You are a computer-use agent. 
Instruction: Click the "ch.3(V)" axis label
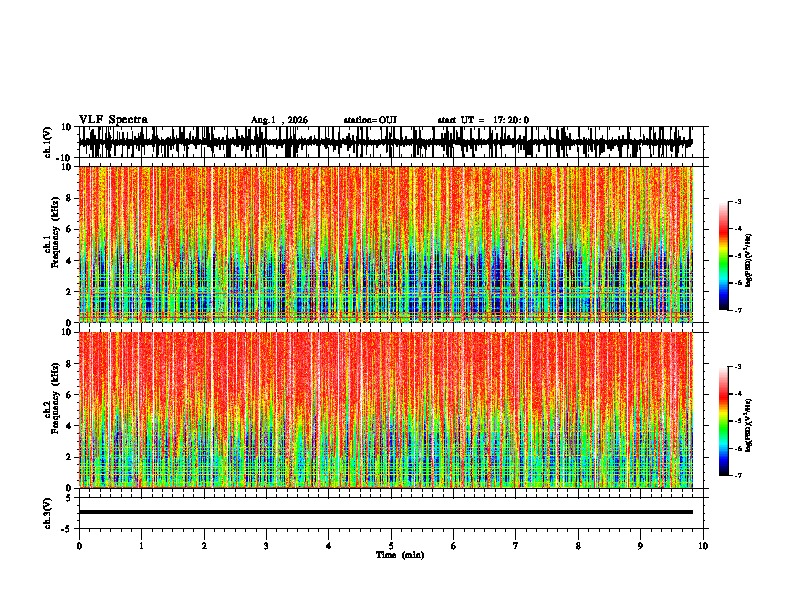pos(48,513)
